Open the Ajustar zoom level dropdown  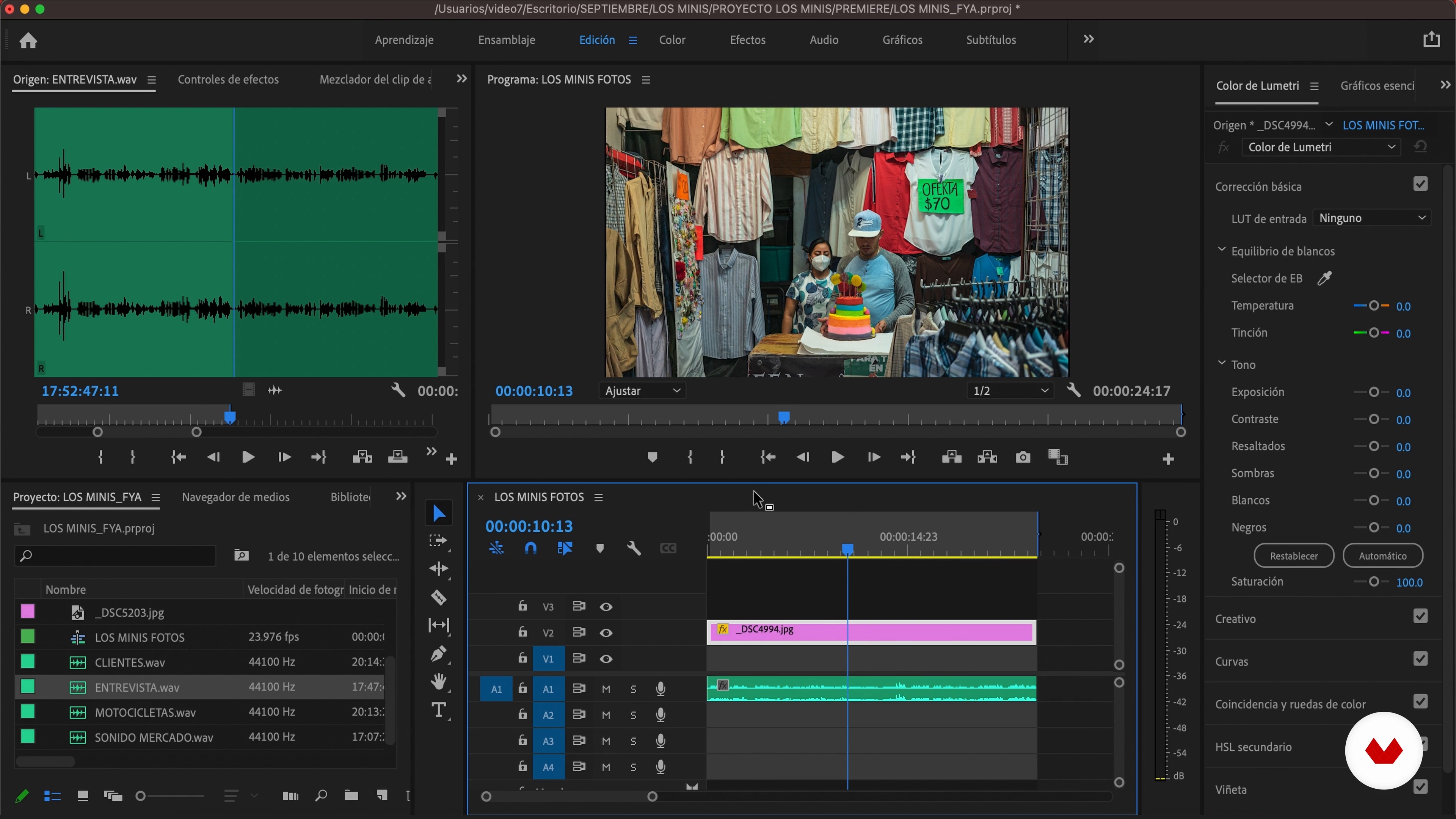(642, 391)
